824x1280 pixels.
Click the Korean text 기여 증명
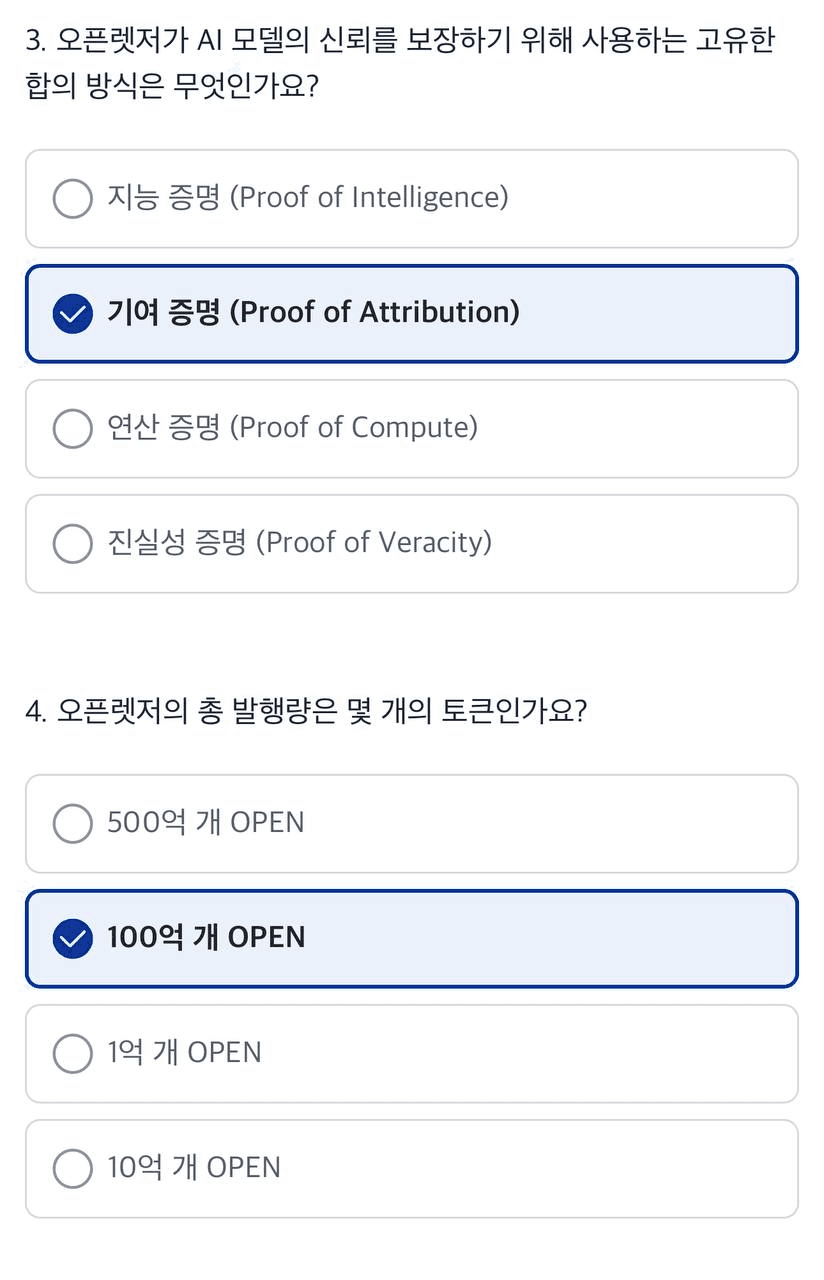[x=163, y=312]
